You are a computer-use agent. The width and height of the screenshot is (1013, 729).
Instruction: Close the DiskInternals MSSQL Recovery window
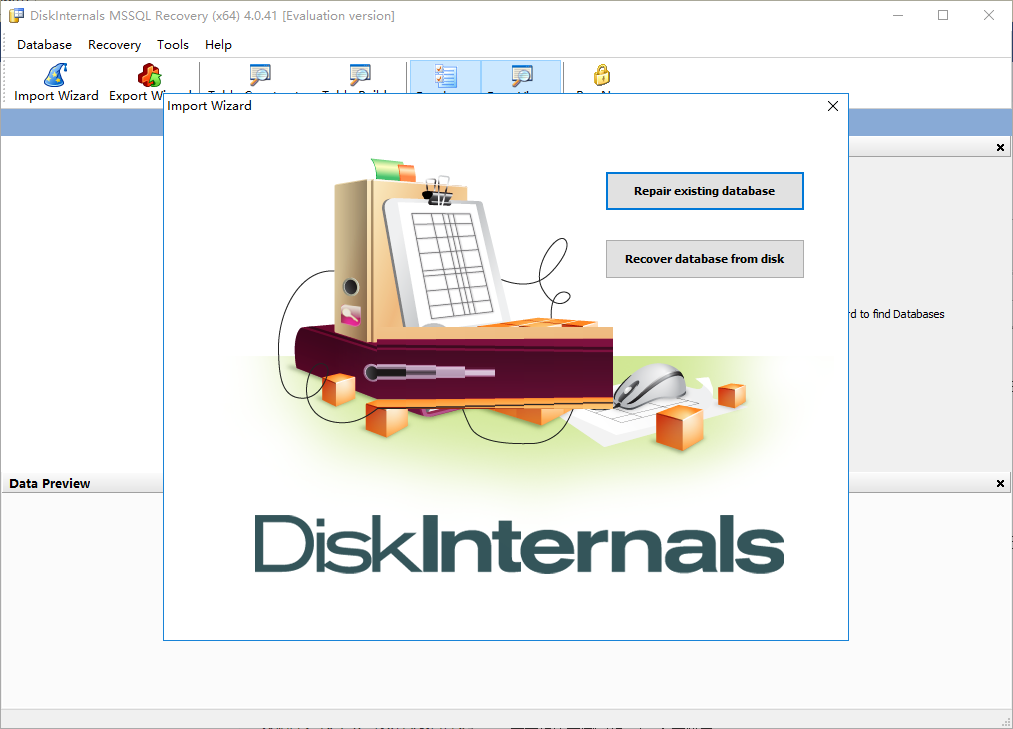point(988,16)
